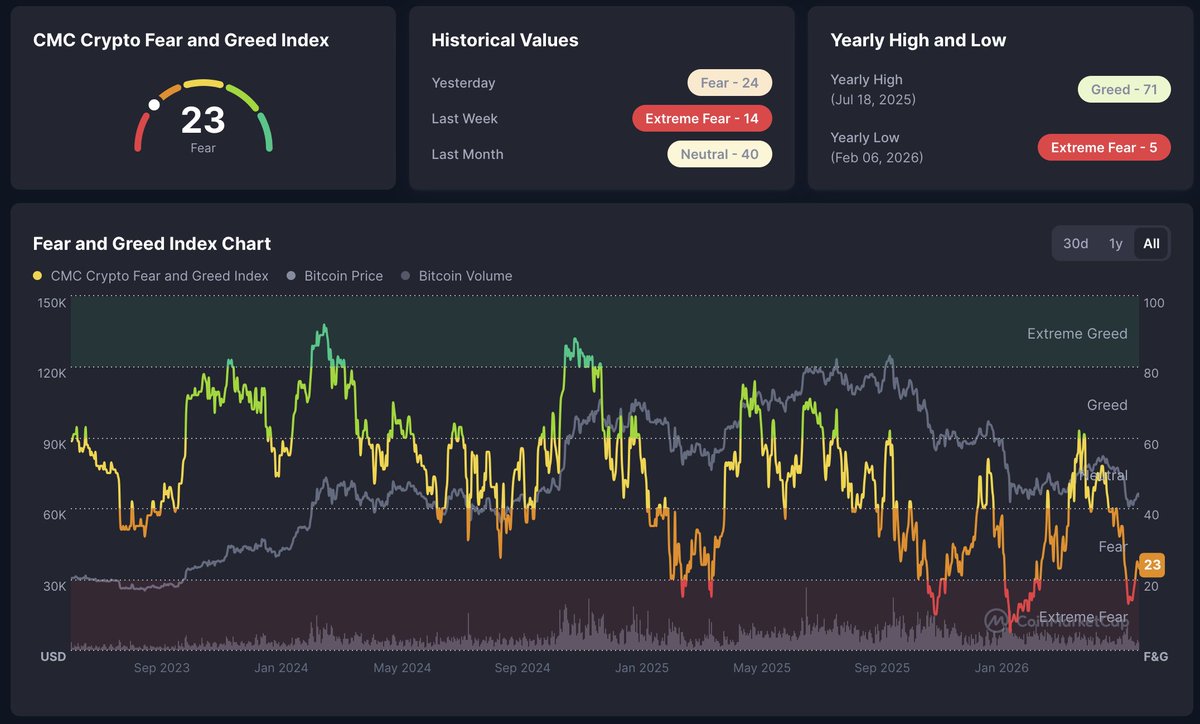1200x724 pixels.
Task: Click the Extreme Fear zone label on chart
Action: tap(1084, 617)
